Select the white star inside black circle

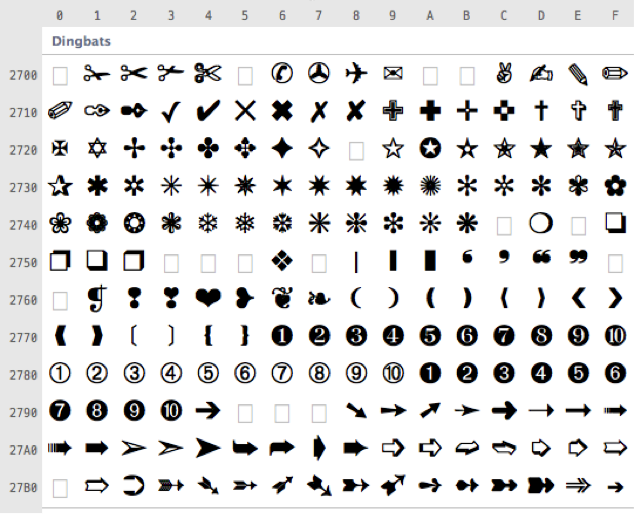tap(430, 149)
